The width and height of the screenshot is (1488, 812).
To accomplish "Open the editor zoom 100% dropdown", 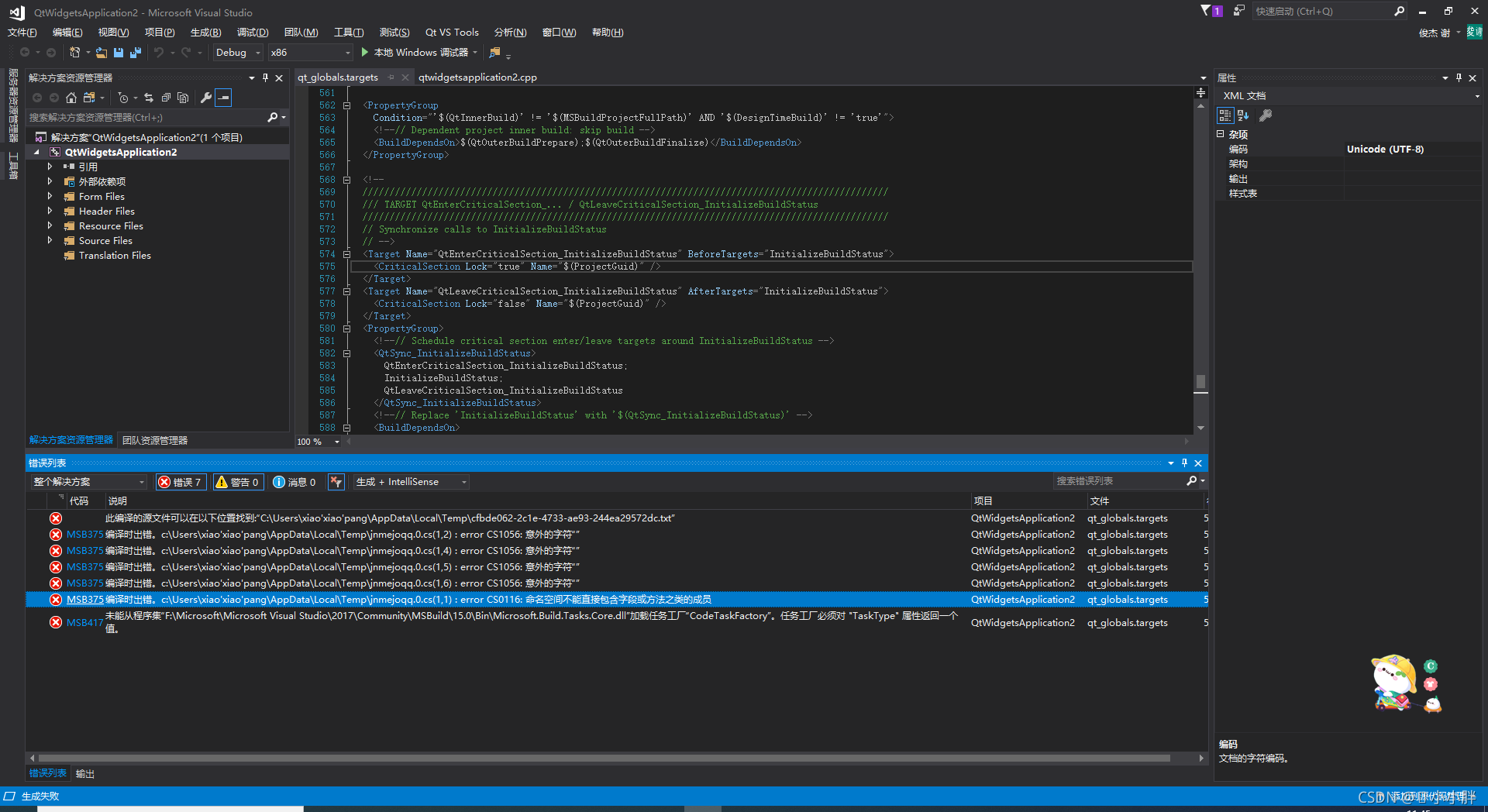I will click(x=319, y=442).
